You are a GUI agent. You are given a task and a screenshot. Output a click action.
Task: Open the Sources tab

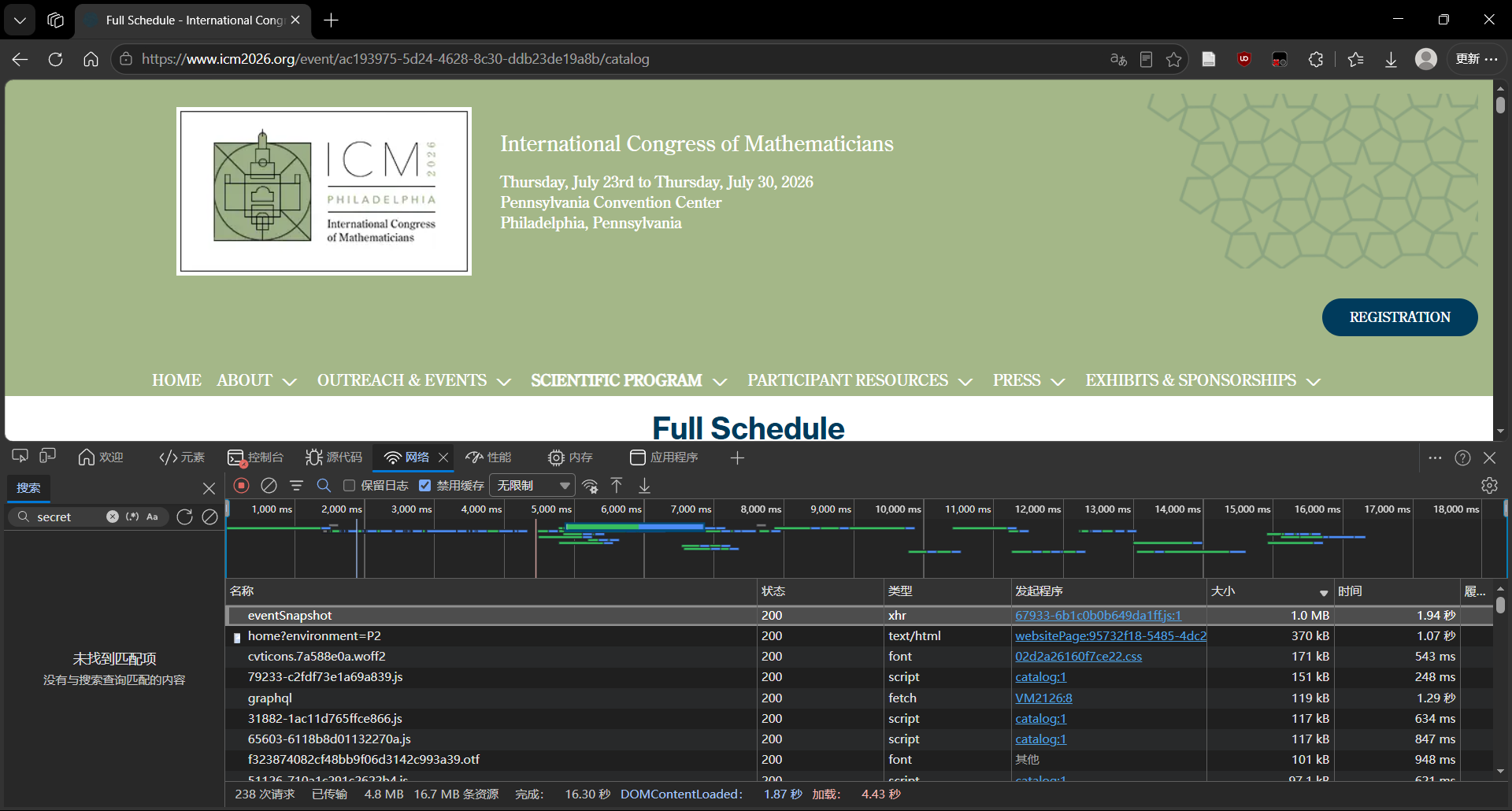click(334, 457)
